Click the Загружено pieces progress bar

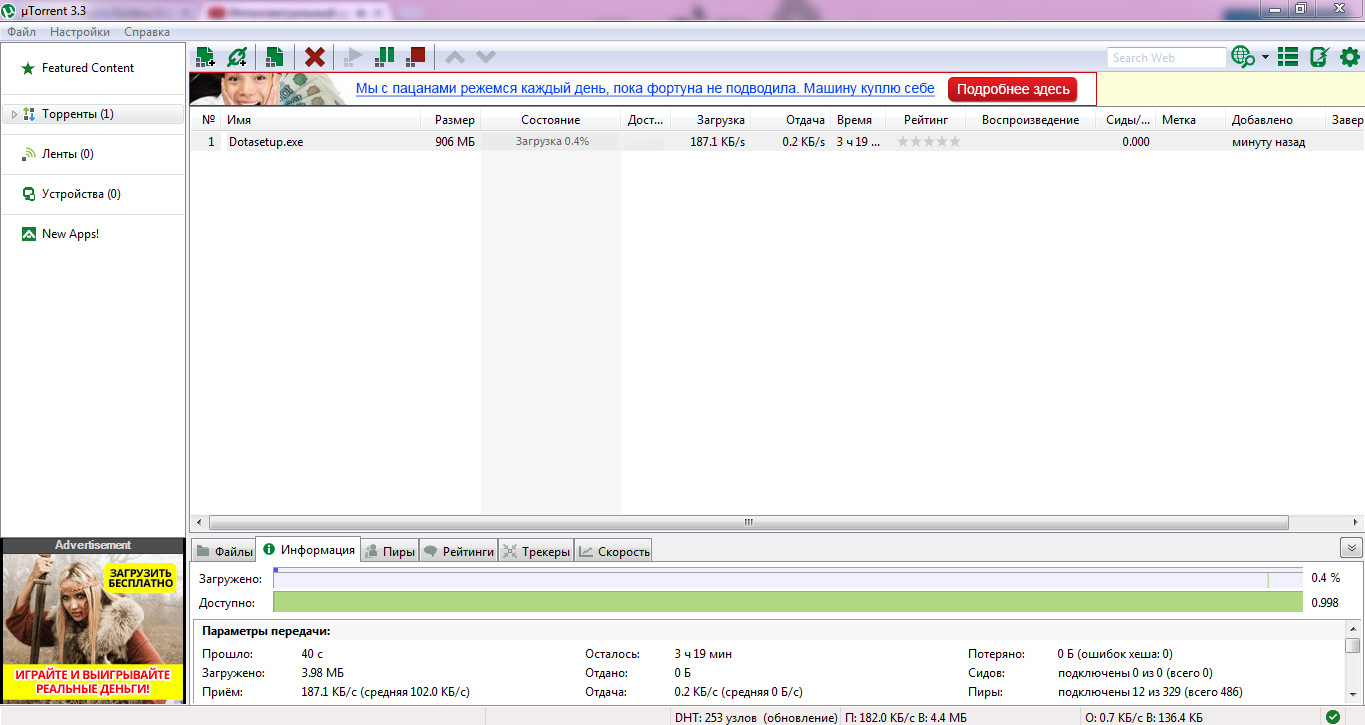coord(788,579)
